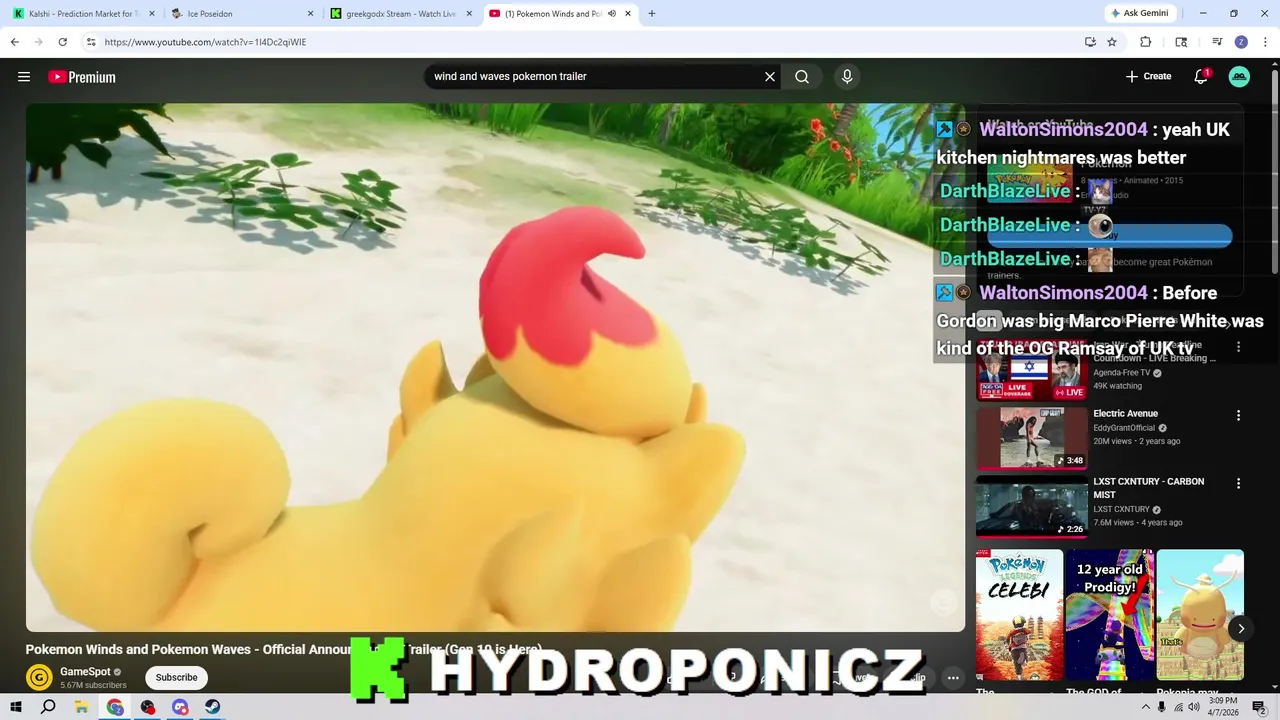Reload the page with refresh icon
This screenshot has height=720, width=1280.
pos(62,42)
